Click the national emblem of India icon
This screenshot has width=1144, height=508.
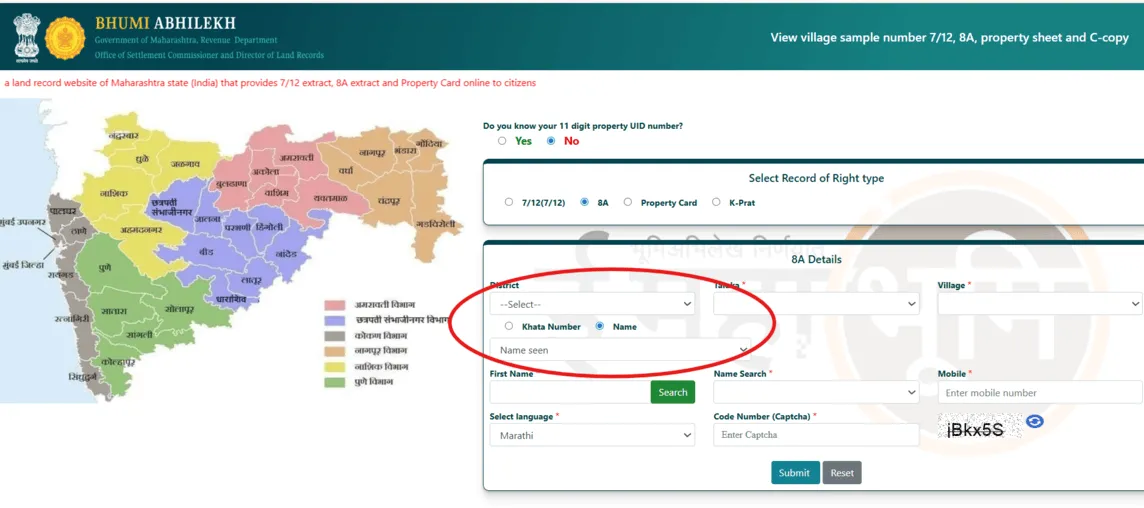(x=25, y=37)
